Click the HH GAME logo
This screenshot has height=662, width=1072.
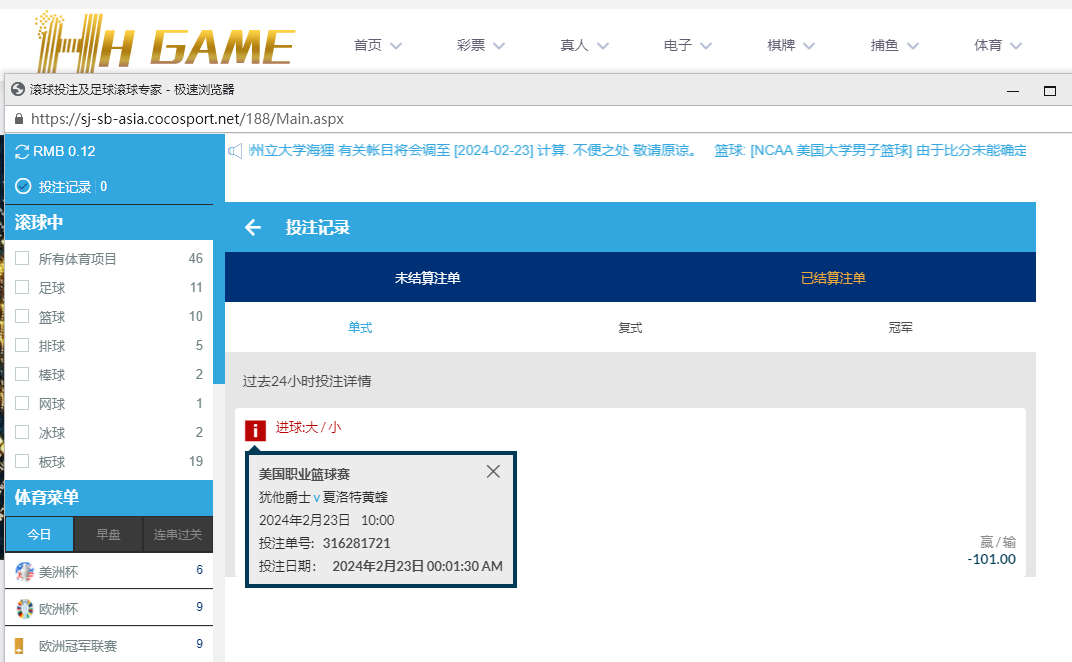[164, 42]
